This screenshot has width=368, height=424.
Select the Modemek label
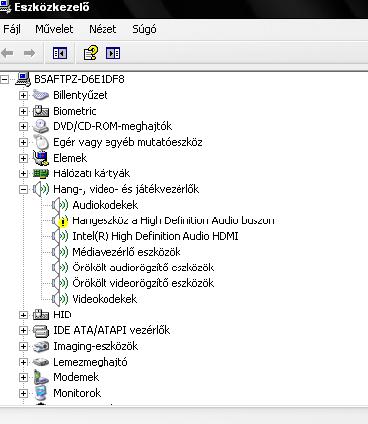point(76,377)
